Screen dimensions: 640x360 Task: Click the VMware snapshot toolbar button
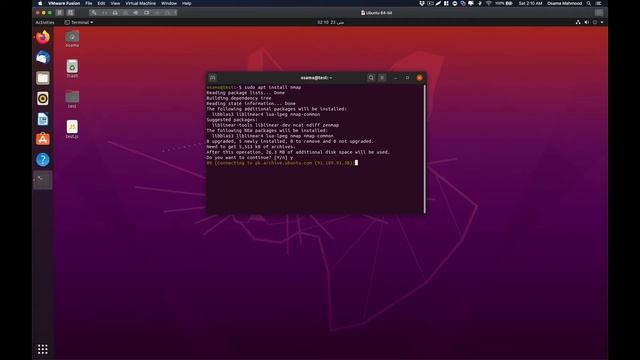point(71,13)
